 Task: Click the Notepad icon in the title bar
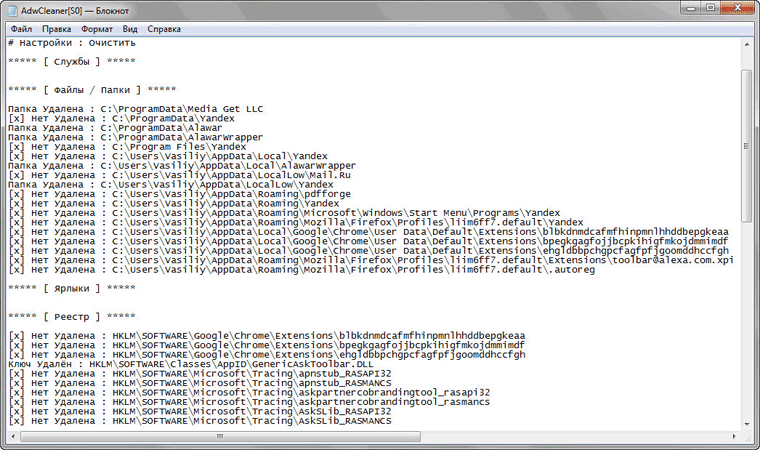click(12, 10)
